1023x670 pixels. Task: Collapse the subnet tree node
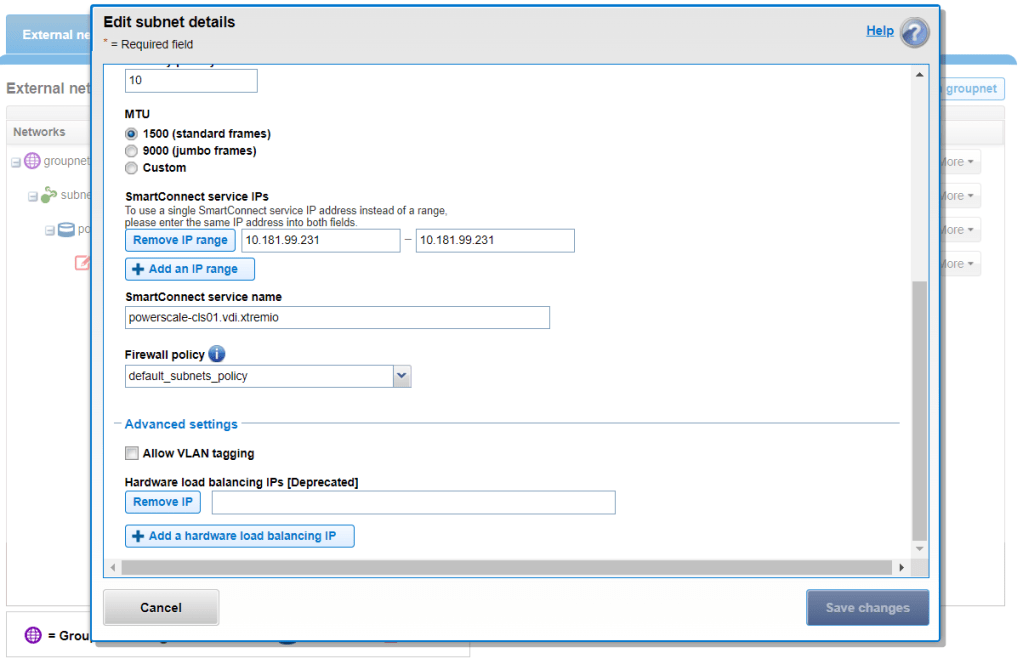[x=33, y=196]
